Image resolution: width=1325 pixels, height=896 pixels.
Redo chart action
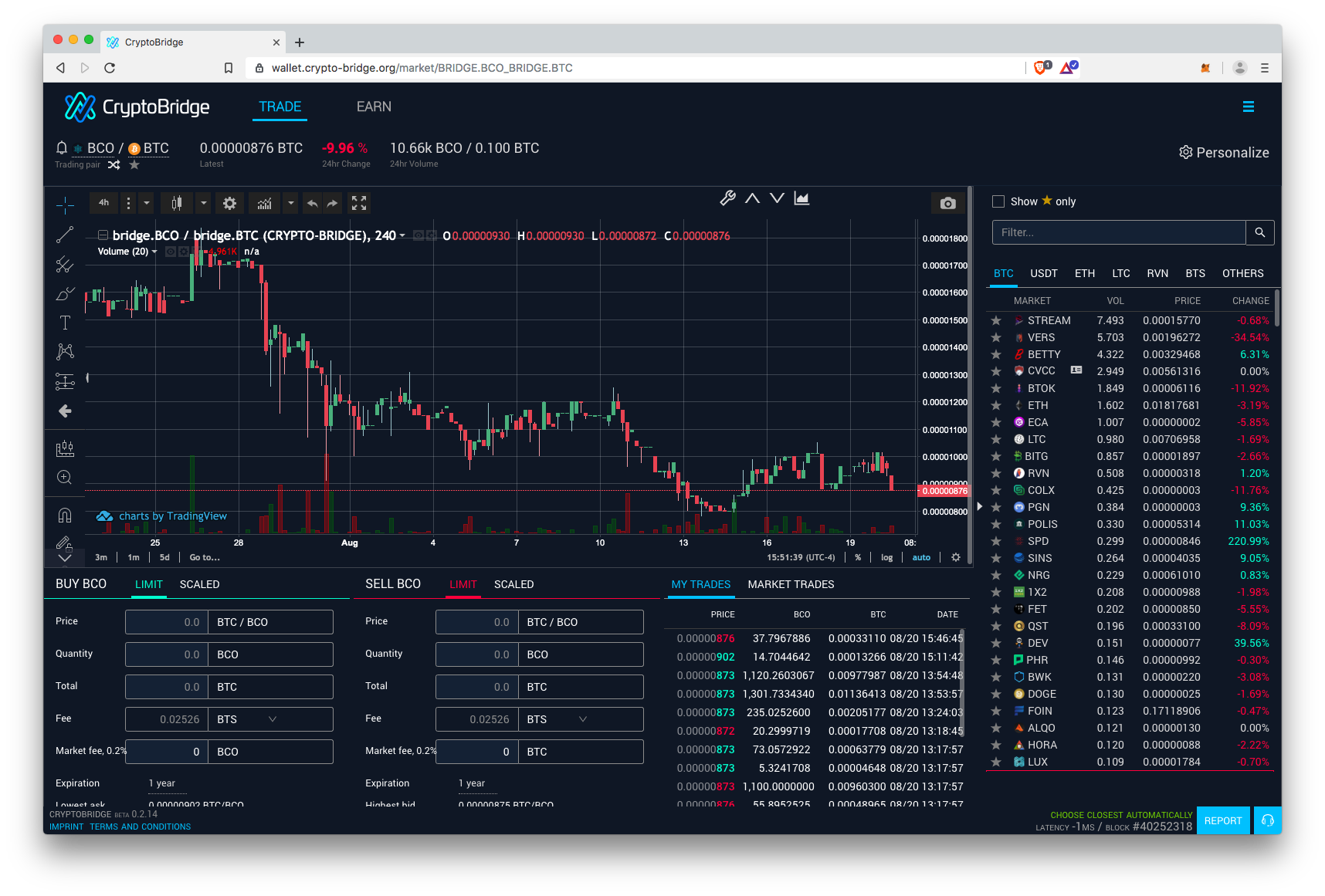click(332, 203)
